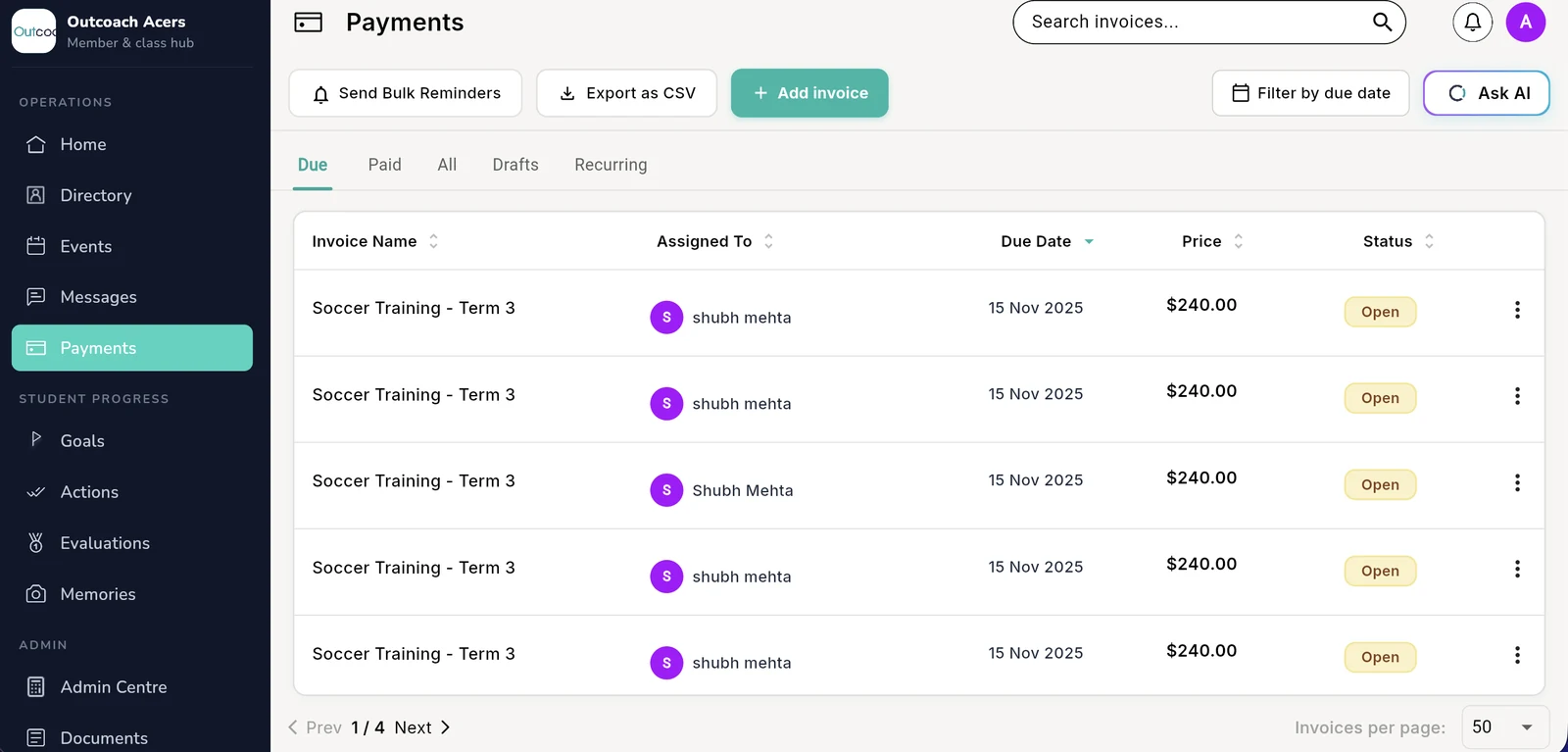Switch to the Paid tab

tap(384, 165)
